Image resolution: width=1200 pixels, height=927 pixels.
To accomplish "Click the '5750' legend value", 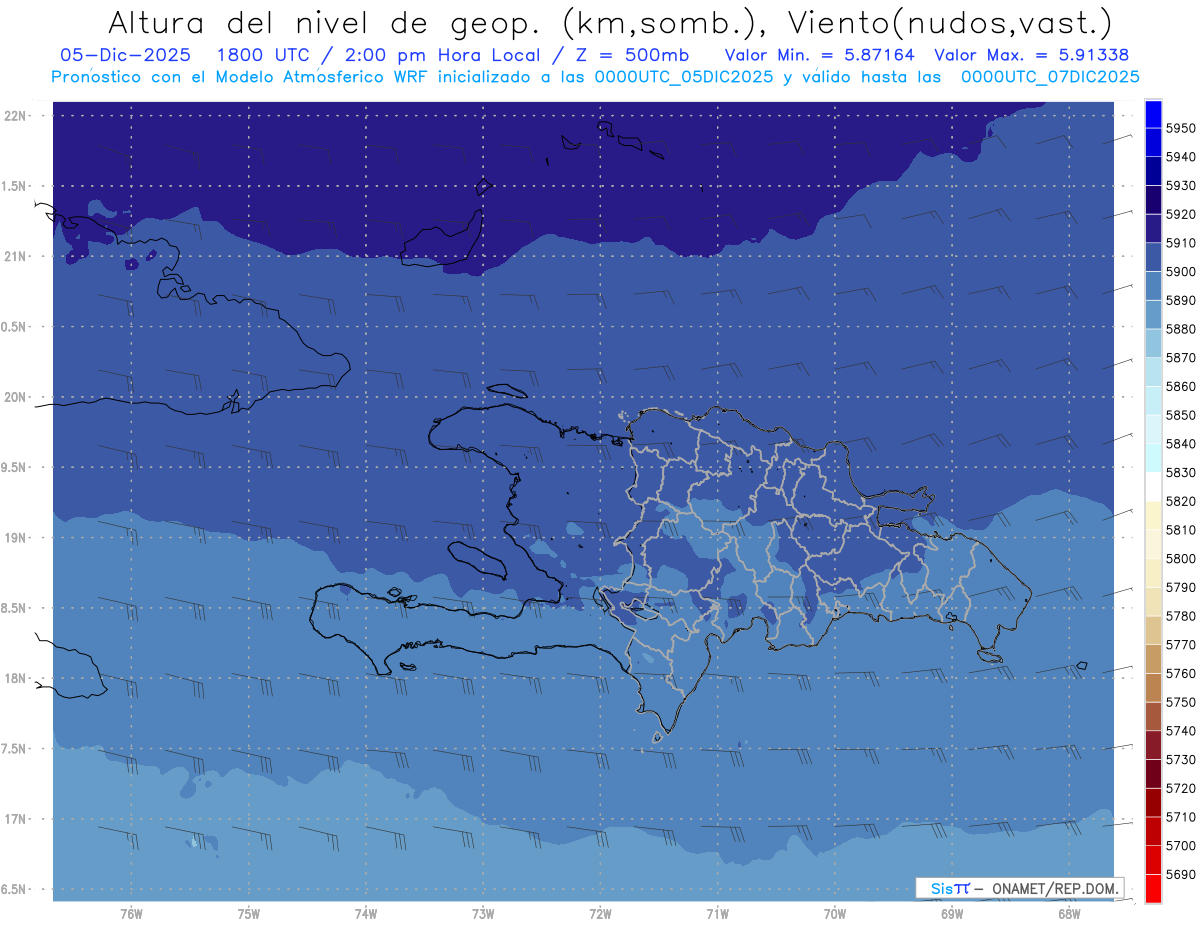I will tap(1180, 702).
